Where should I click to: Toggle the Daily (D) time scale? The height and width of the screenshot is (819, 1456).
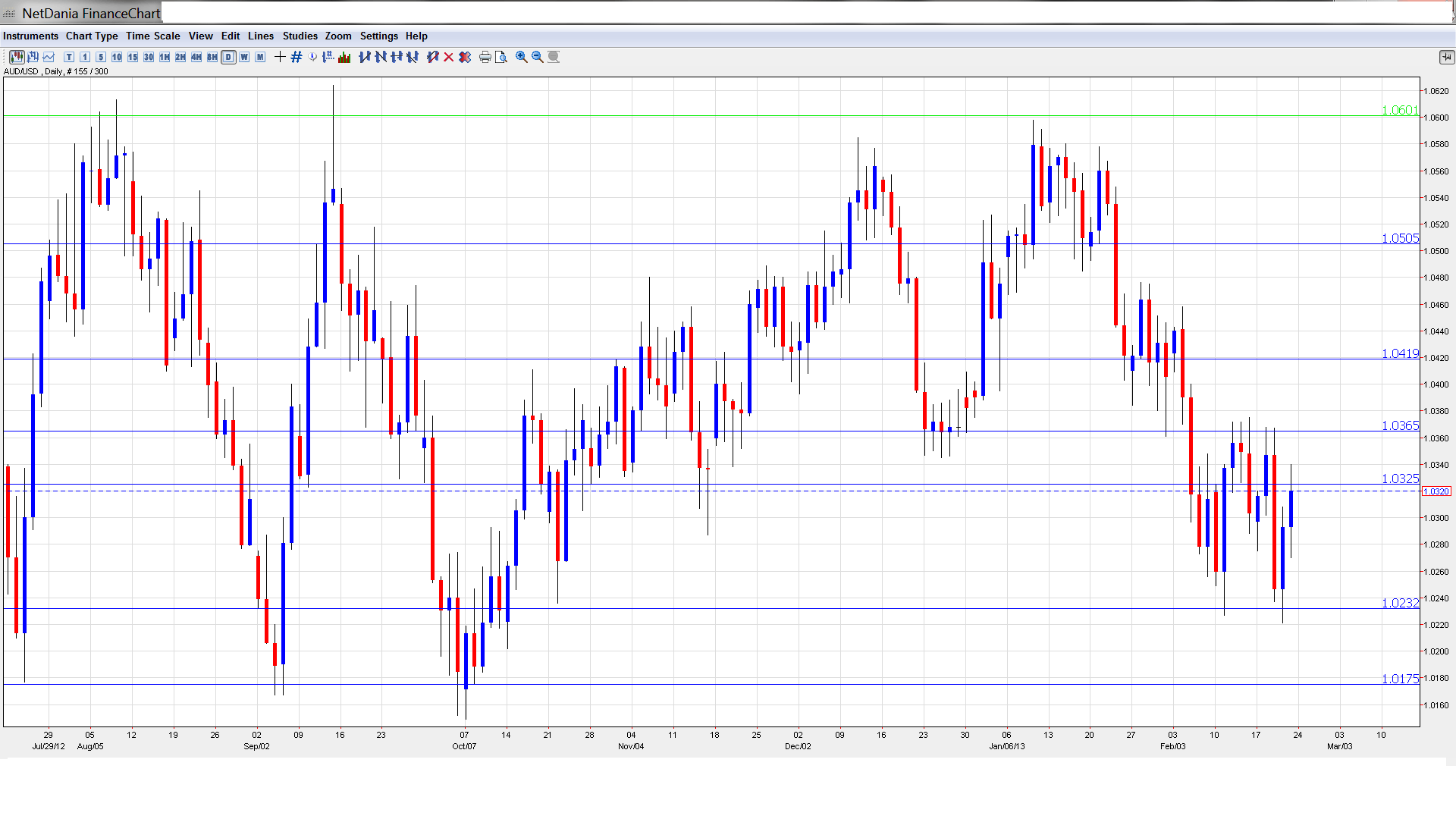228,57
